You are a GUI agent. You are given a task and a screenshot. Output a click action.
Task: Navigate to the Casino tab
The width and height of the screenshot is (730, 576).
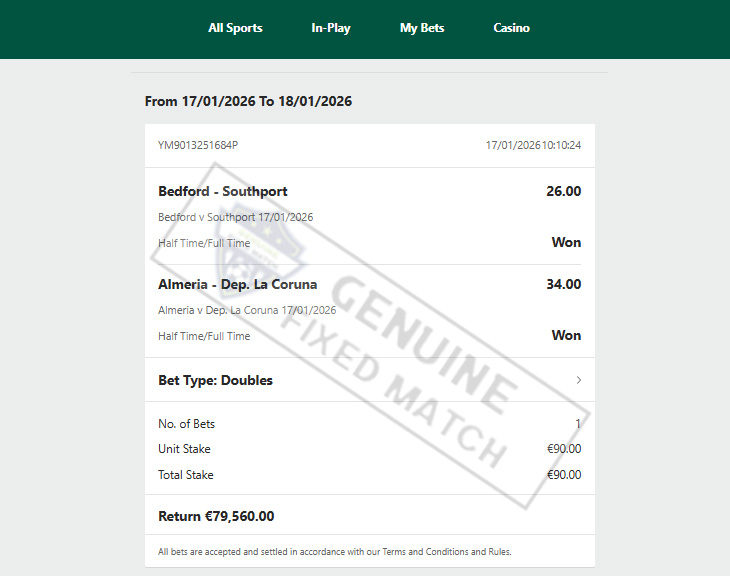(511, 28)
